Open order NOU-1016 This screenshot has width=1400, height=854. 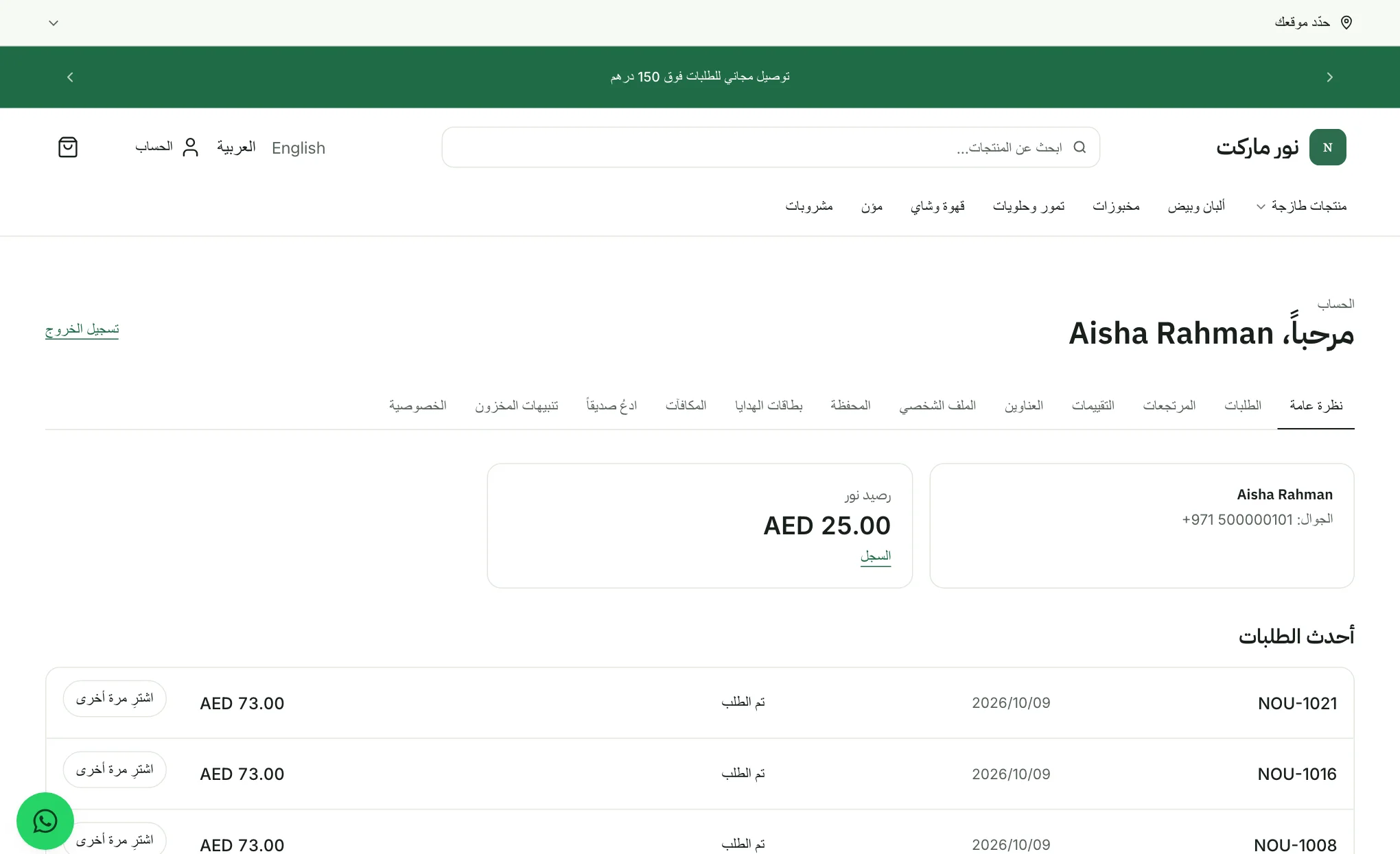pos(1297,774)
